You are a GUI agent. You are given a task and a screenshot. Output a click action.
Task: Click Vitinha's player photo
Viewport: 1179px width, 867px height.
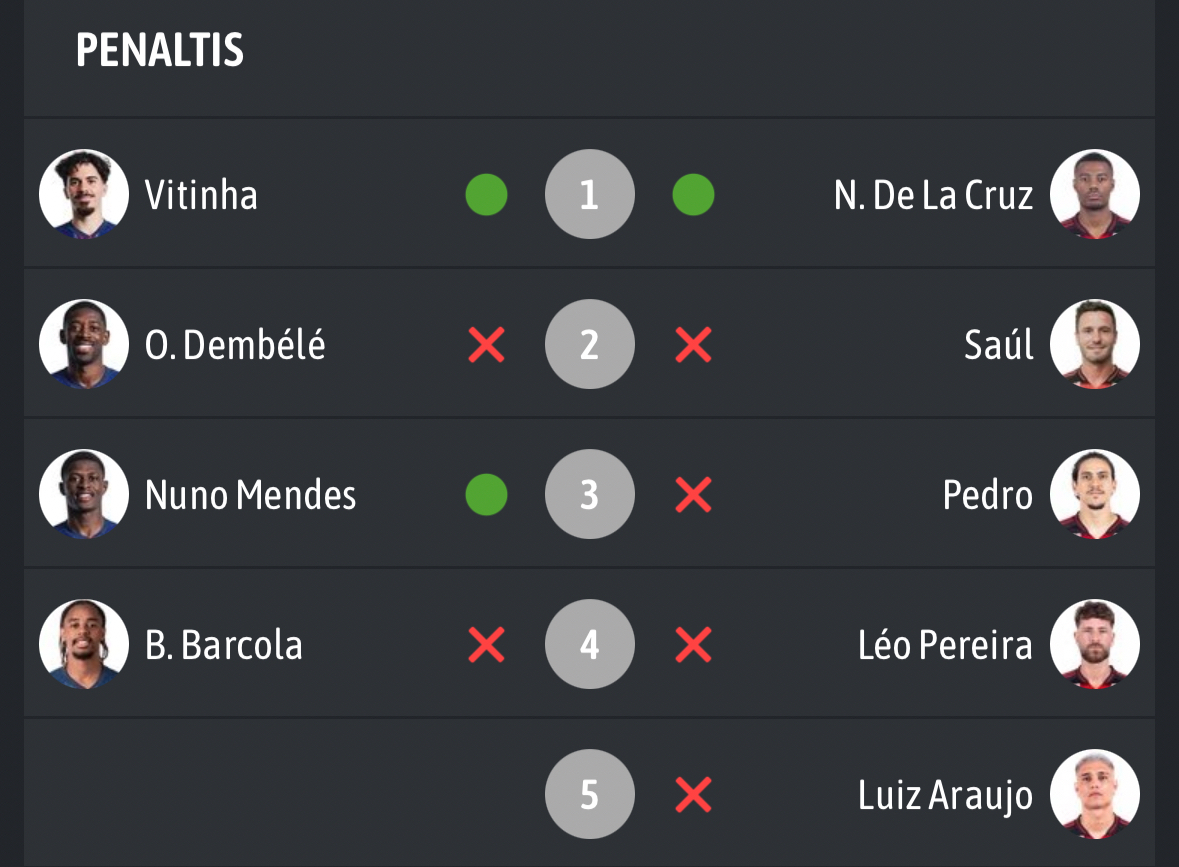84,194
